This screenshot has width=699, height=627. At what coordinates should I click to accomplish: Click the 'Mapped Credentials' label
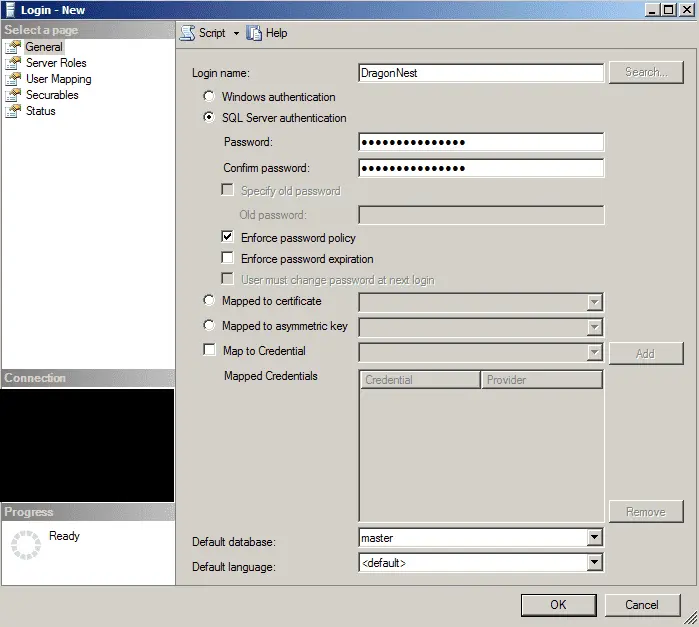coord(271,376)
